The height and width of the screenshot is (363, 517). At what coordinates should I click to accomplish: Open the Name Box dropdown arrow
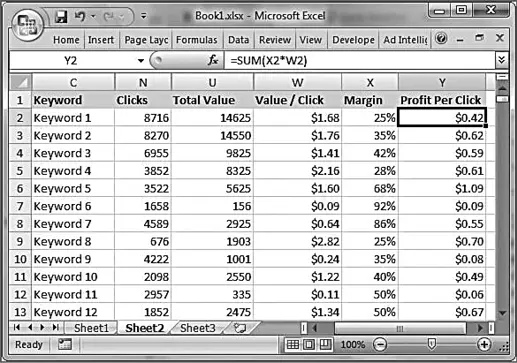[141, 61]
